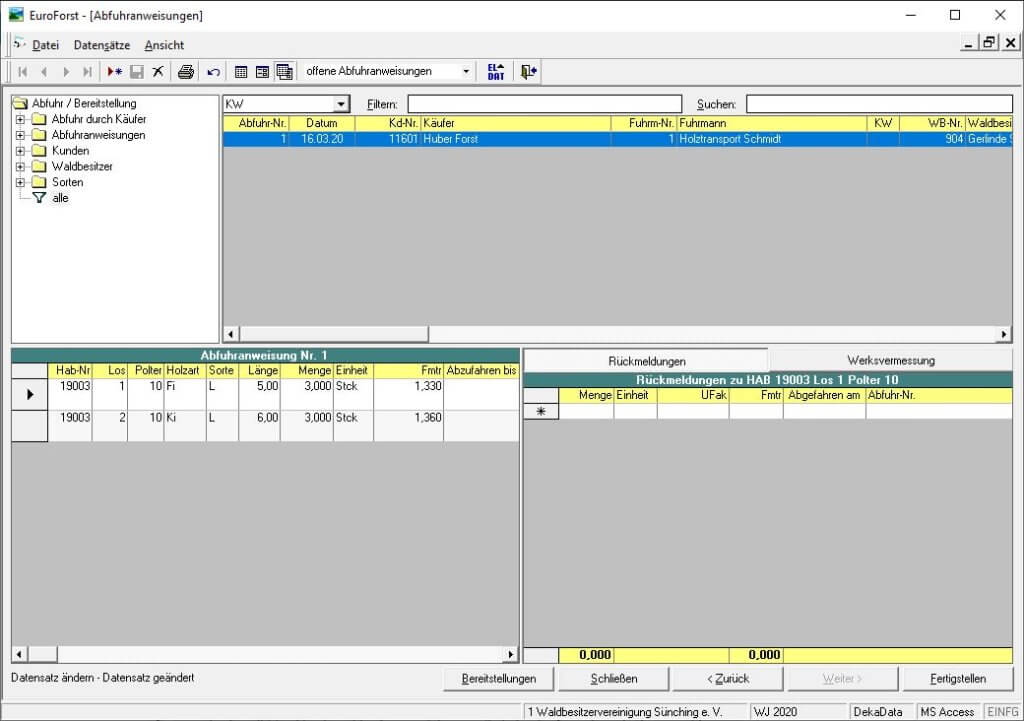1024x721 pixels.
Task: Select the table view icon
Action: tap(241, 72)
